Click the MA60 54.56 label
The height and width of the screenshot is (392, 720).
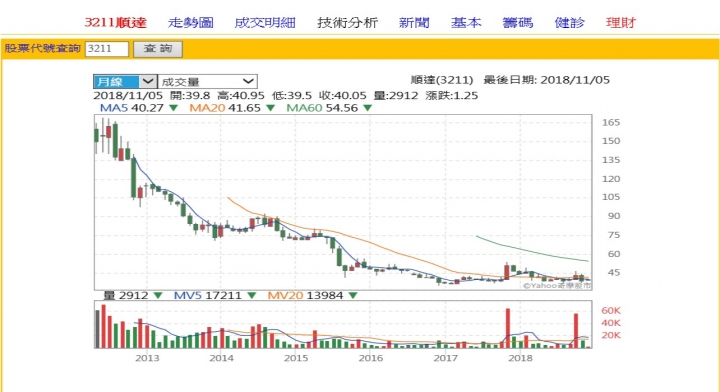point(322,108)
